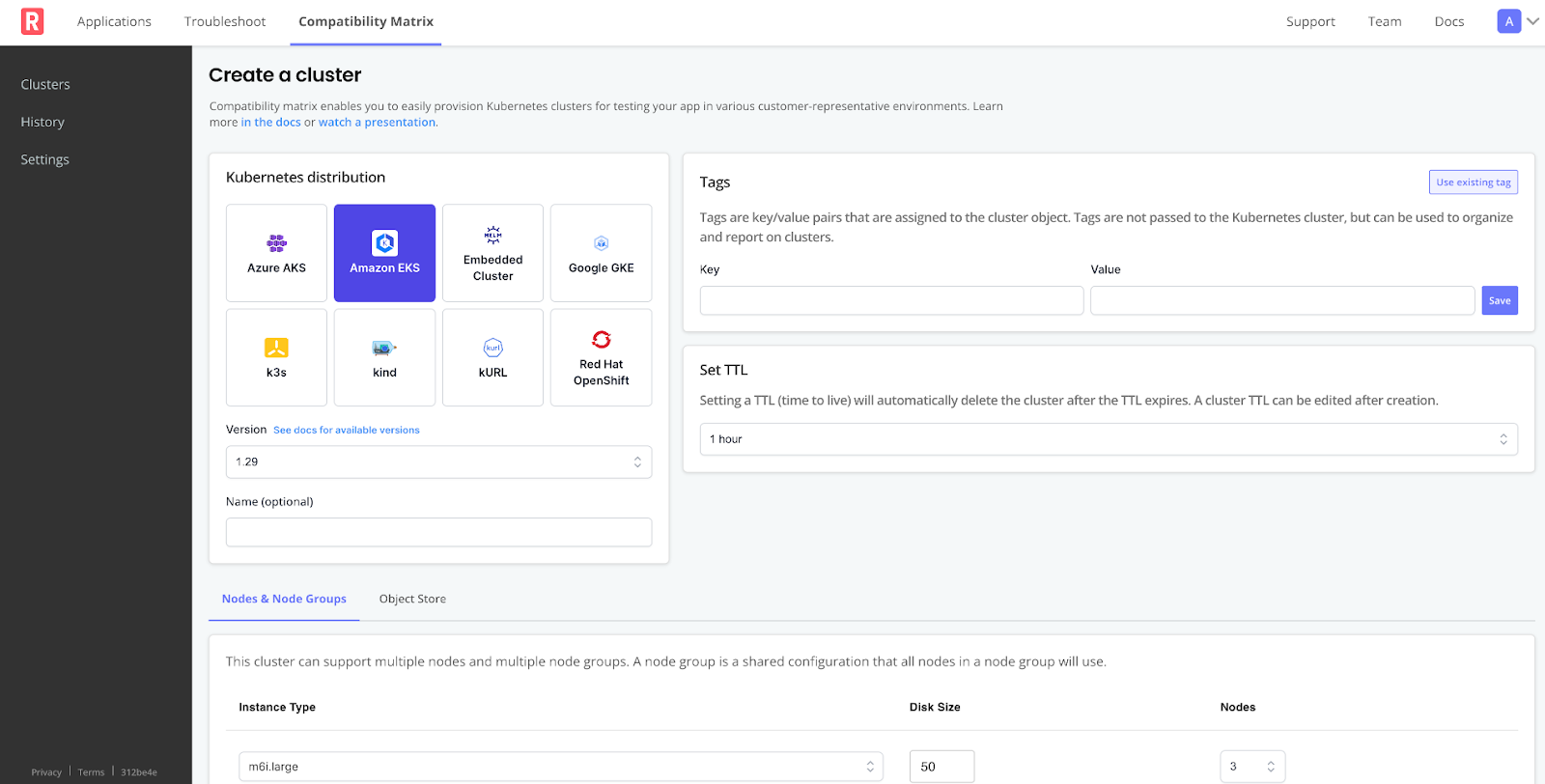Choose the kURL distribution tile
The height and width of the screenshot is (784, 1545).
coord(492,357)
